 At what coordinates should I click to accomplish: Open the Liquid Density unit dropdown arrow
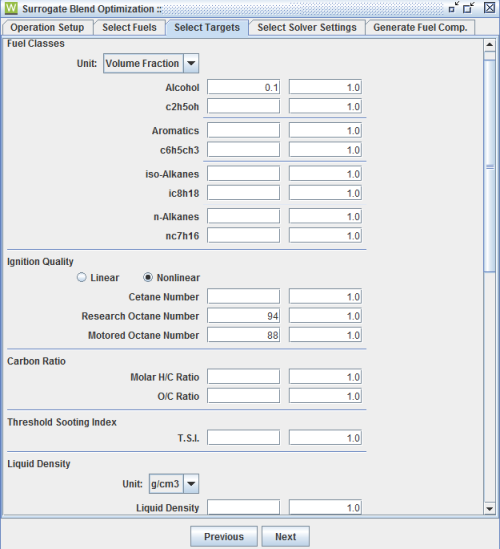(x=191, y=484)
